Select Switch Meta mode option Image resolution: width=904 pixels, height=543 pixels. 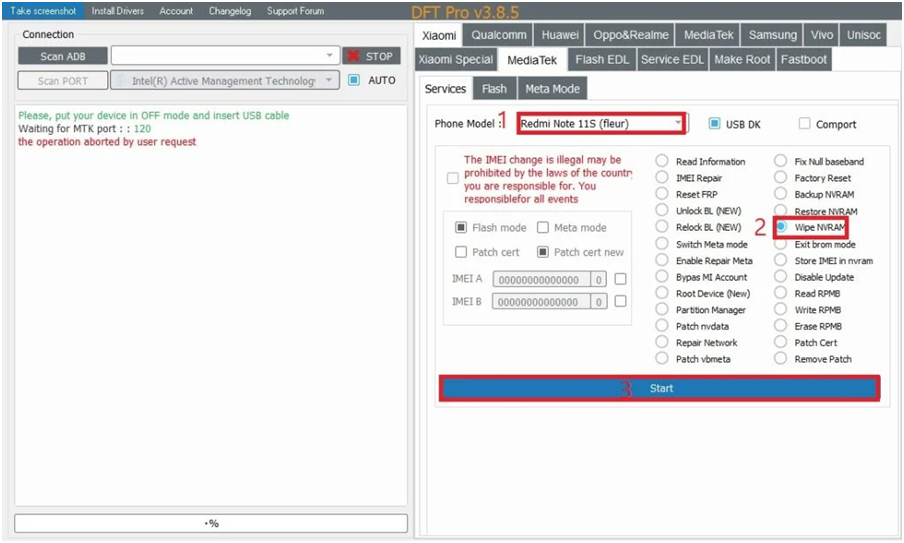662,244
